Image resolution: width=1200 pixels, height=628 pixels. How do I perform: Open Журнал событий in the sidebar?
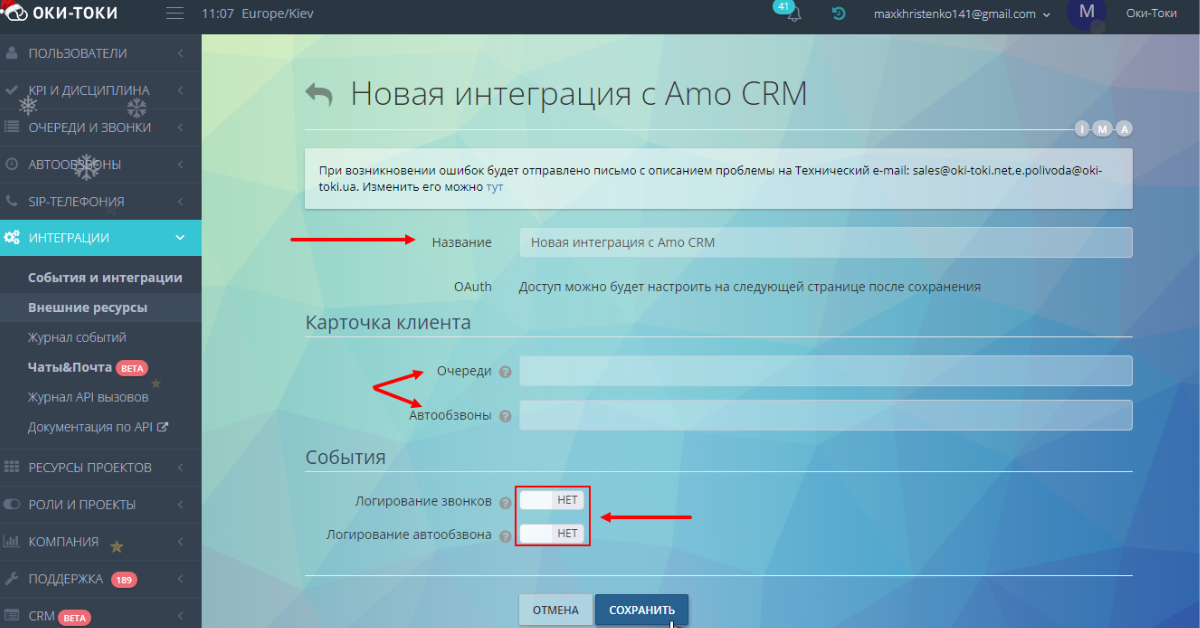click(x=75, y=337)
